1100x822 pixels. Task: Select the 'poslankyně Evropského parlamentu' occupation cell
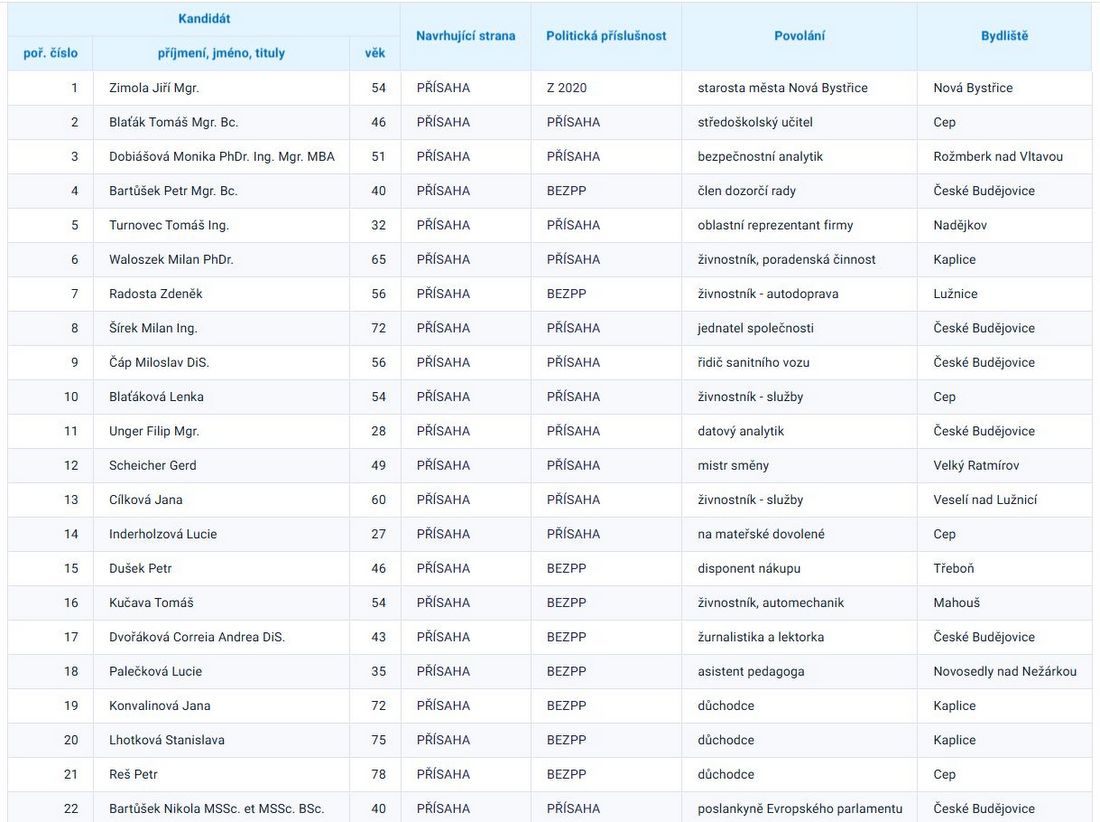[x=800, y=809]
